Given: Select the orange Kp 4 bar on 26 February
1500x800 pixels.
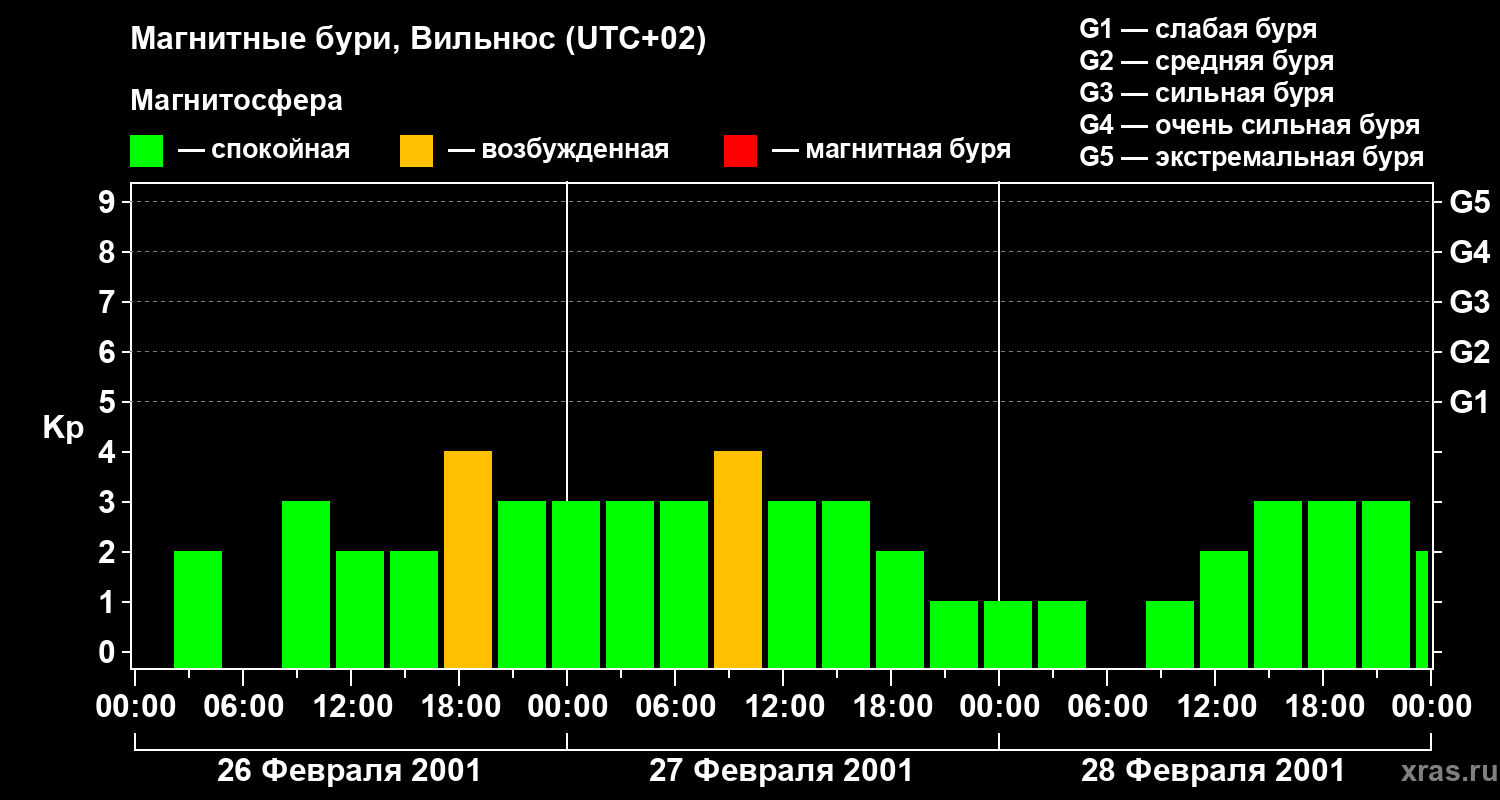Looking at the screenshot, I should pos(468,559).
